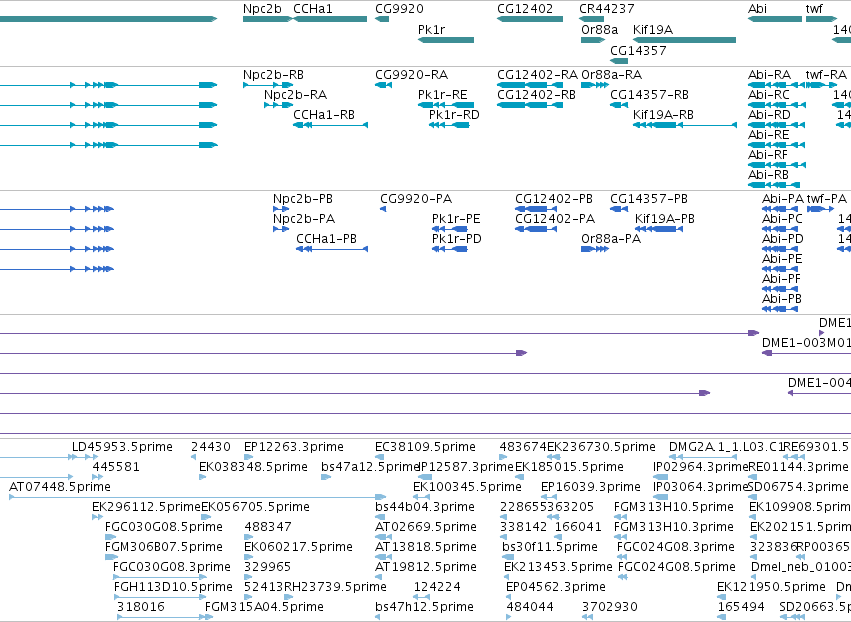Click the twf-RA transcript label
851x622 pixels.
(826, 75)
